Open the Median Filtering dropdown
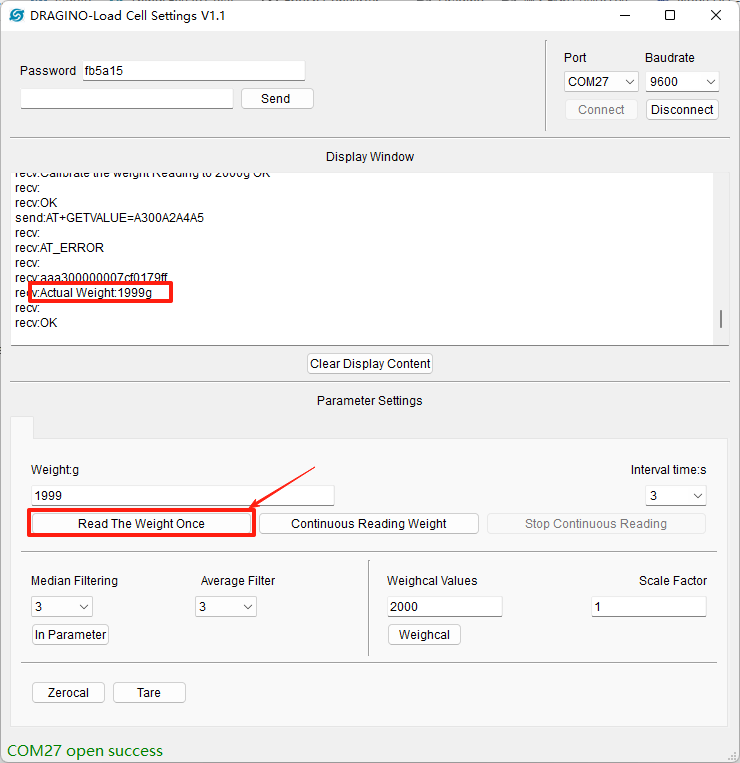 coord(61,607)
